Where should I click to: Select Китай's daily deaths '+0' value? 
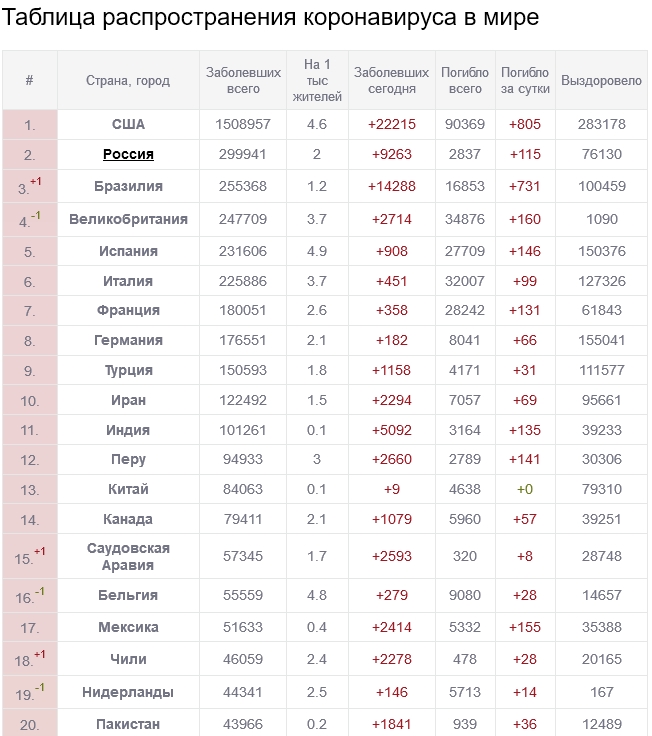[525, 489]
